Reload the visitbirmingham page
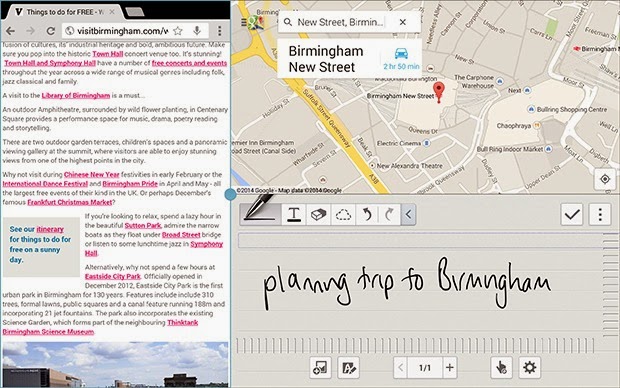Image resolution: width=620 pixels, height=388 pixels. [51, 31]
